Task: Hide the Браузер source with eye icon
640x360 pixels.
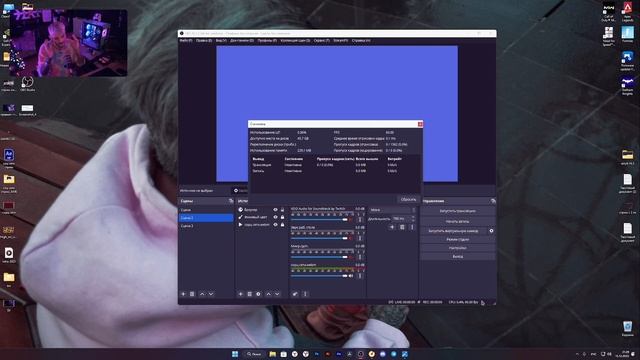Action: pos(276,210)
